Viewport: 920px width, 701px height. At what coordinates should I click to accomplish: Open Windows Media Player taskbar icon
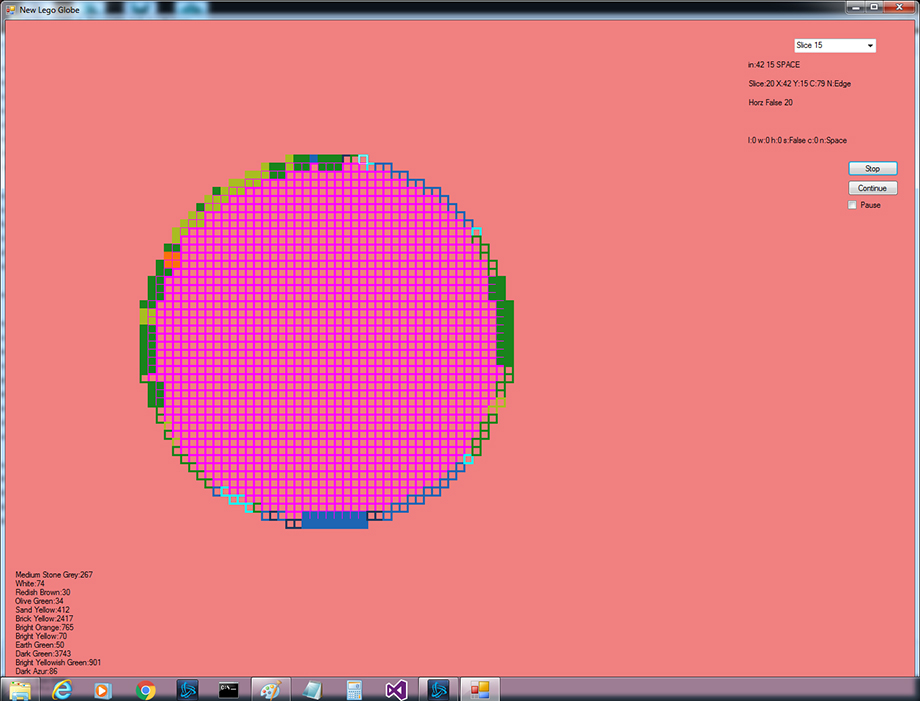[103, 689]
